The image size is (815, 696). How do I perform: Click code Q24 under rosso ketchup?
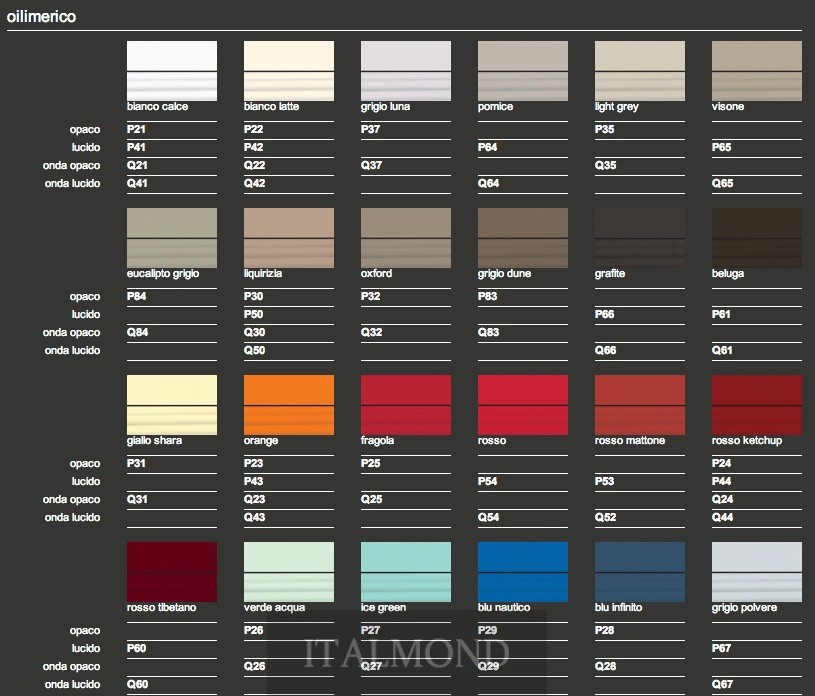(x=722, y=499)
